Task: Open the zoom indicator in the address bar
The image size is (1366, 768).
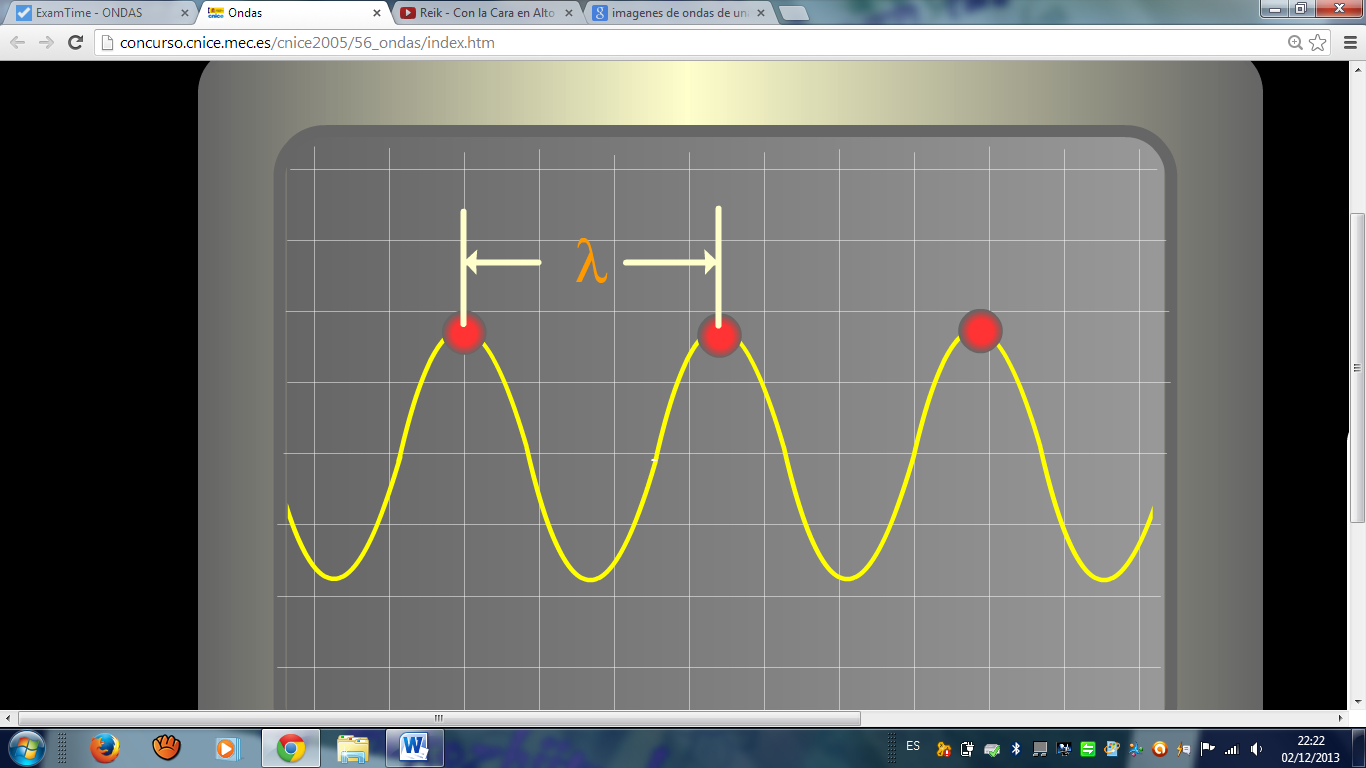Action: (1296, 42)
